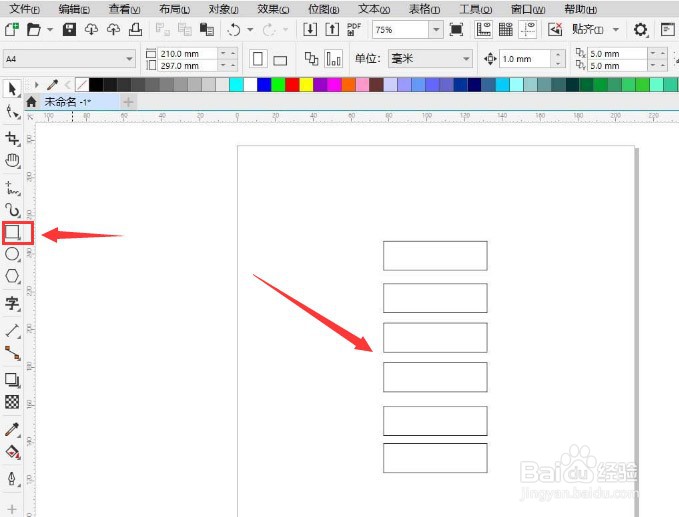The height and width of the screenshot is (517, 679).
Task: Select the Color eyedropper tool
Action: (12, 429)
